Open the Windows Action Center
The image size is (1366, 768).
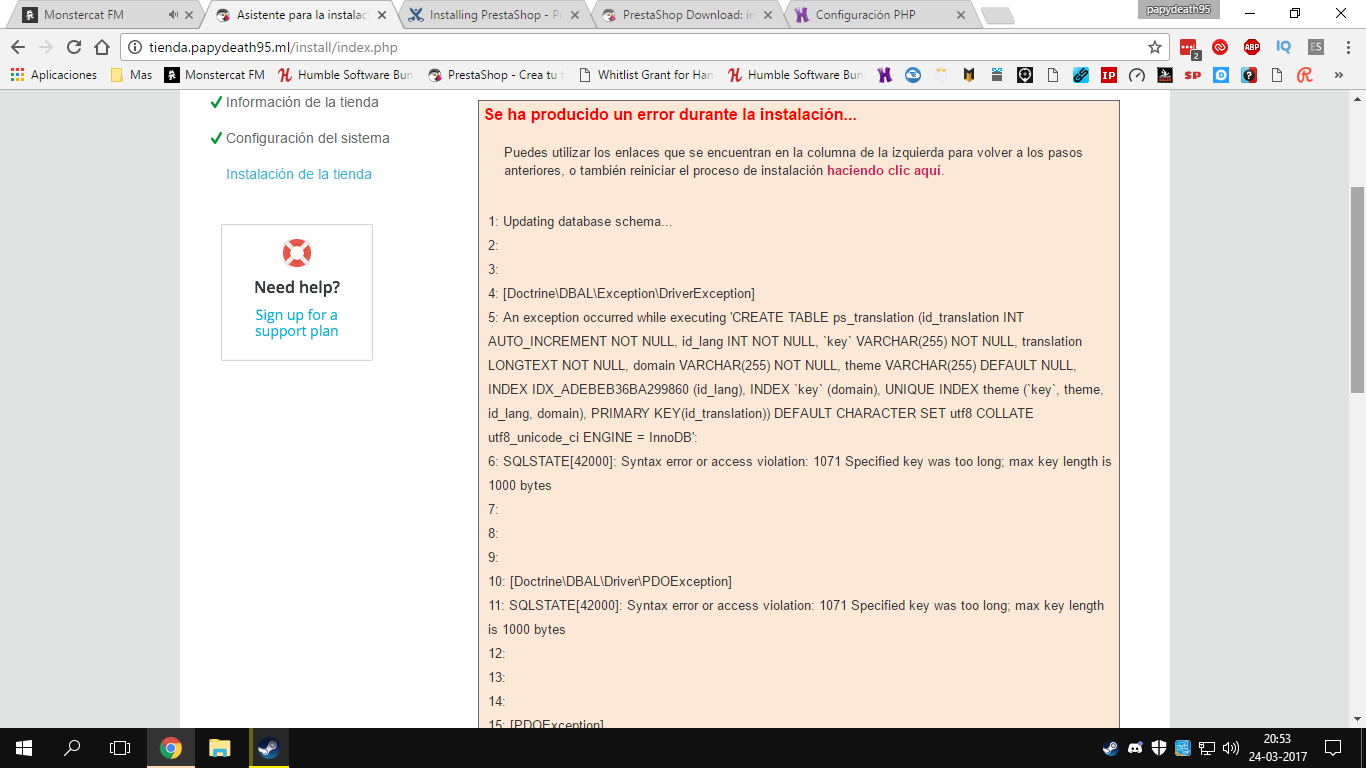tap(1332, 748)
